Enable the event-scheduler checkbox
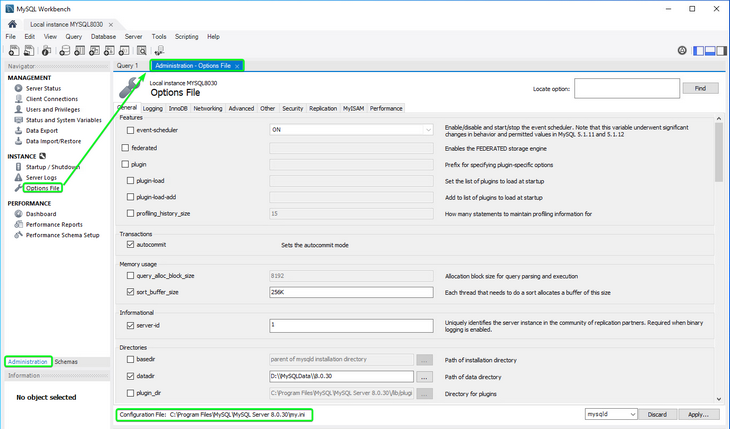The width and height of the screenshot is (730, 429). [x=130, y=130]
